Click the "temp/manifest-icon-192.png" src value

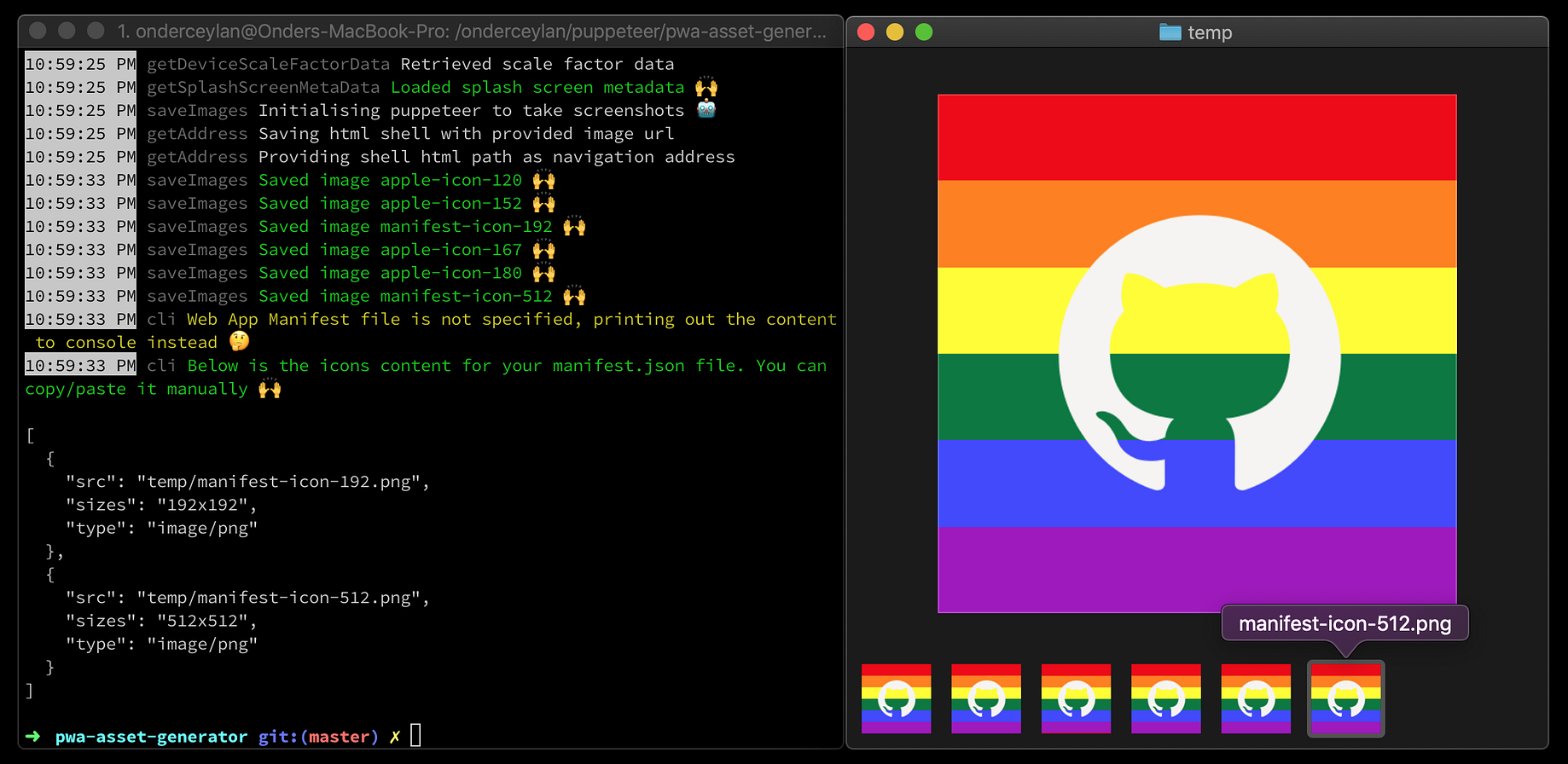(x=278, y=482)
